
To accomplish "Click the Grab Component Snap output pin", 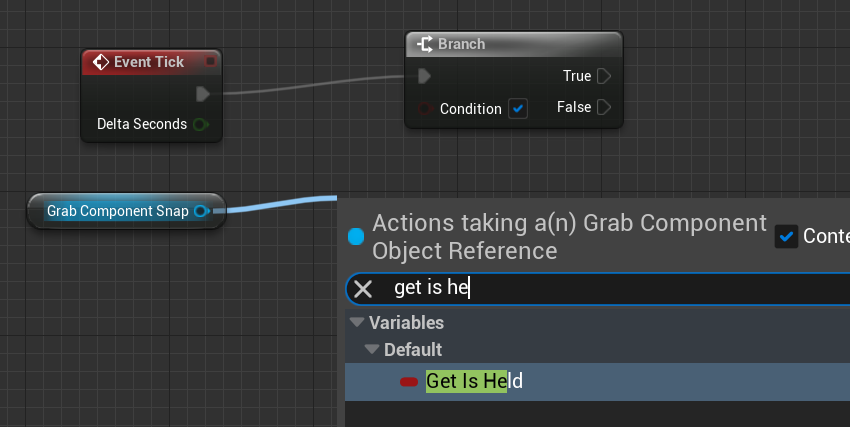I will [x=201, y=211].
